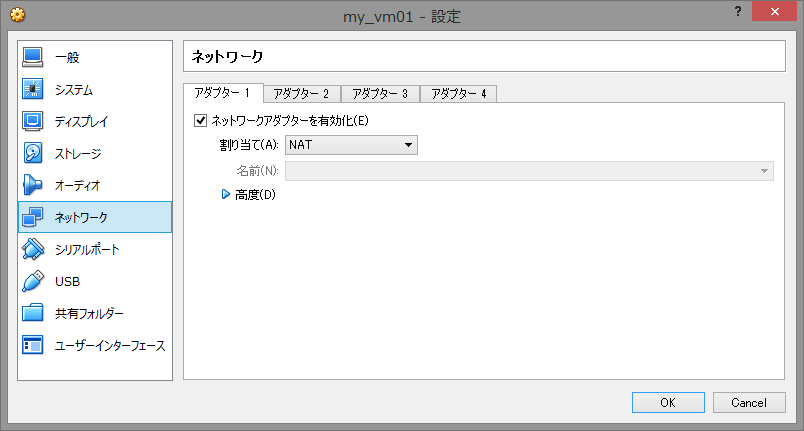Open the 割り当て NAT dropdown
This screenshot has height=431, width=804.
[x=351, y=145]
